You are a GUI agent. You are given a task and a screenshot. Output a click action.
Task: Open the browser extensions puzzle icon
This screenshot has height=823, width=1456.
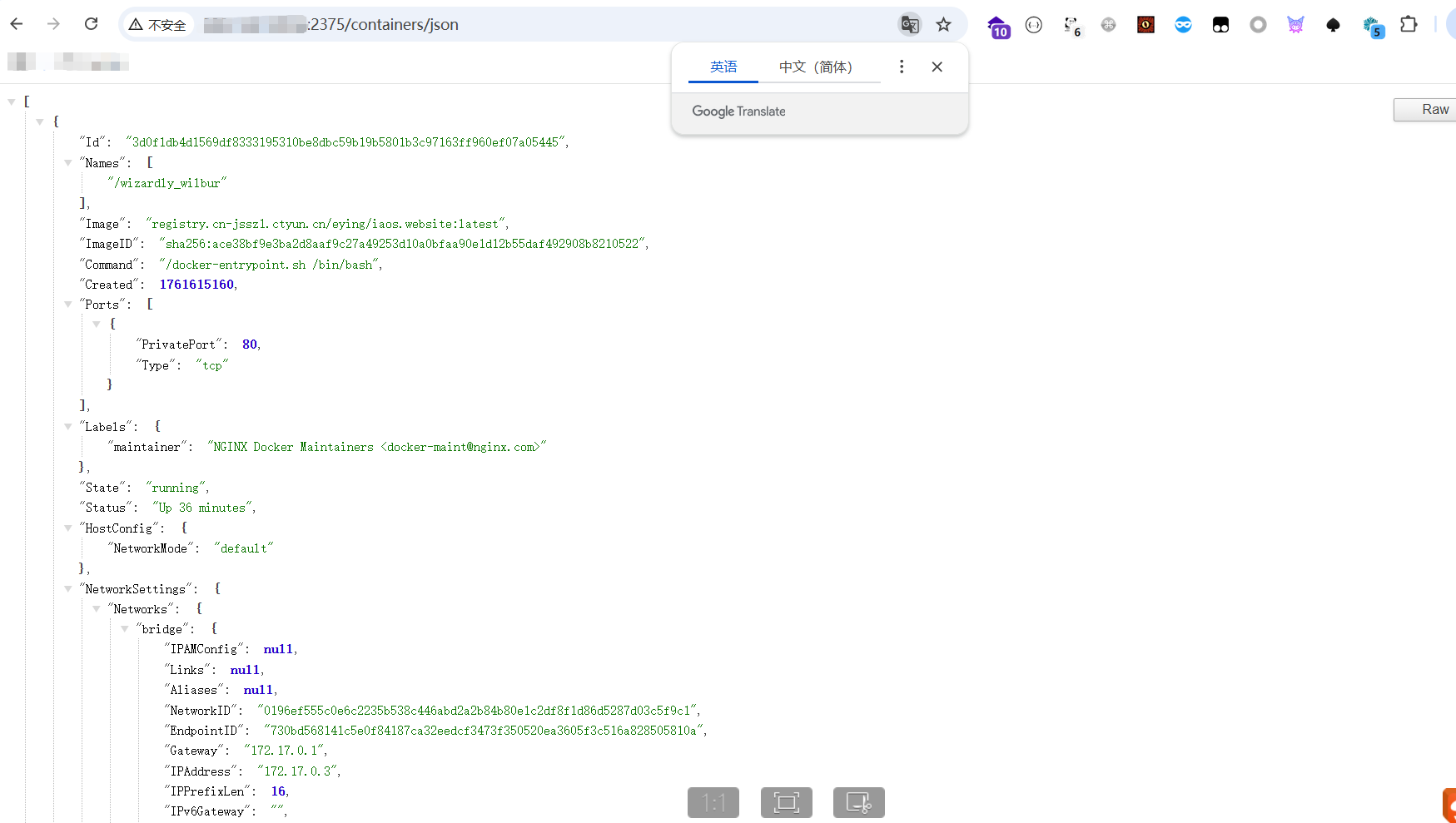click(1408, 25)
